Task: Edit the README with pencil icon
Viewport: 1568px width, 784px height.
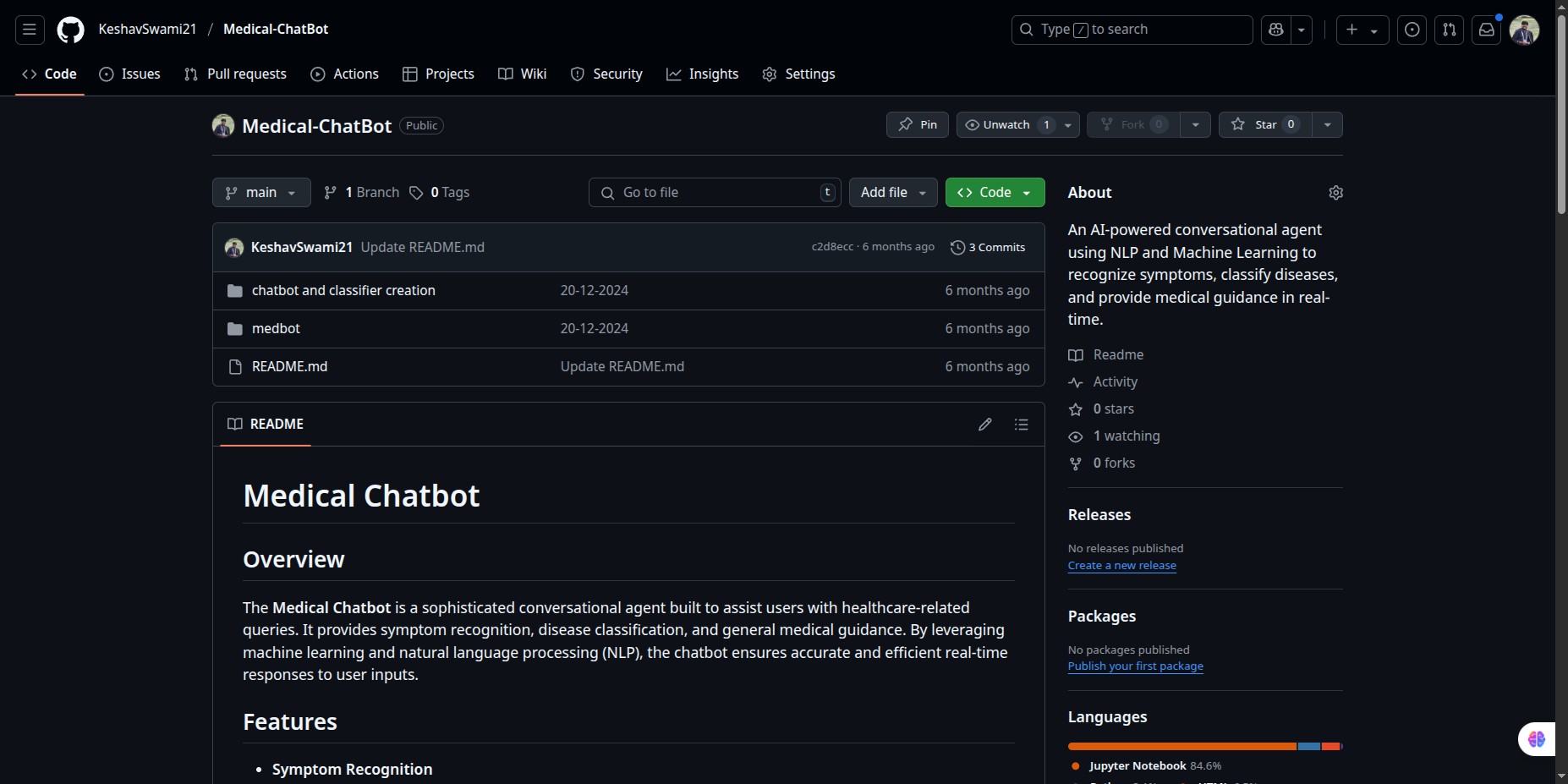Action: pos(984,425)
